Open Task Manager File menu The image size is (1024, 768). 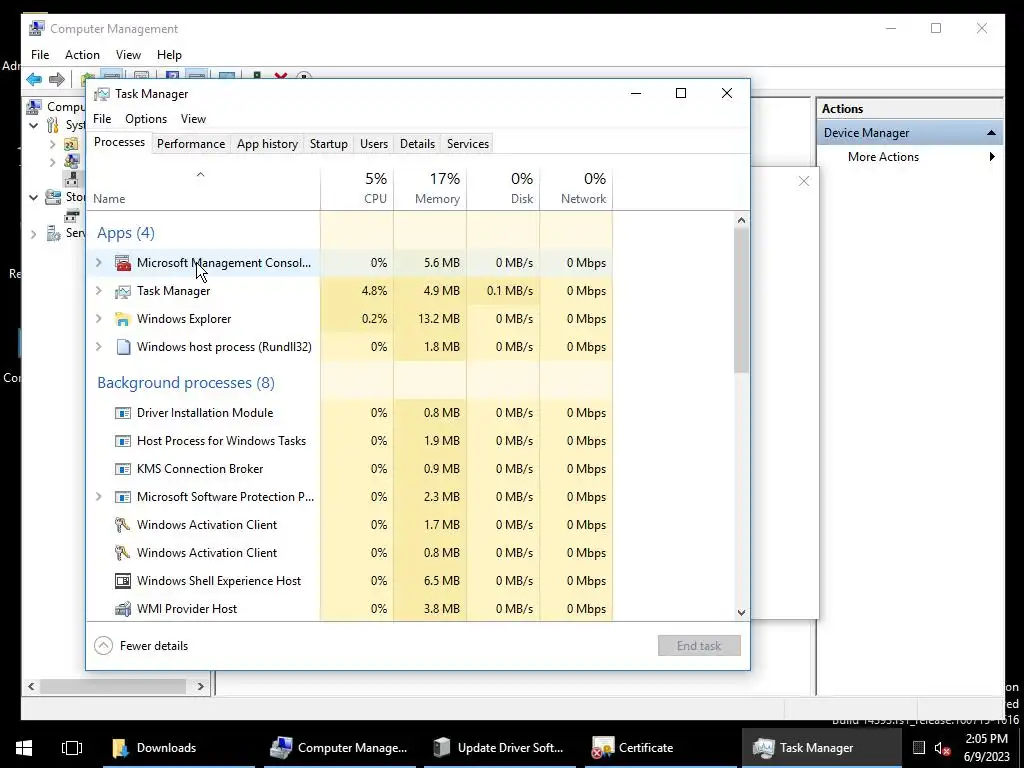pos(102,119)
